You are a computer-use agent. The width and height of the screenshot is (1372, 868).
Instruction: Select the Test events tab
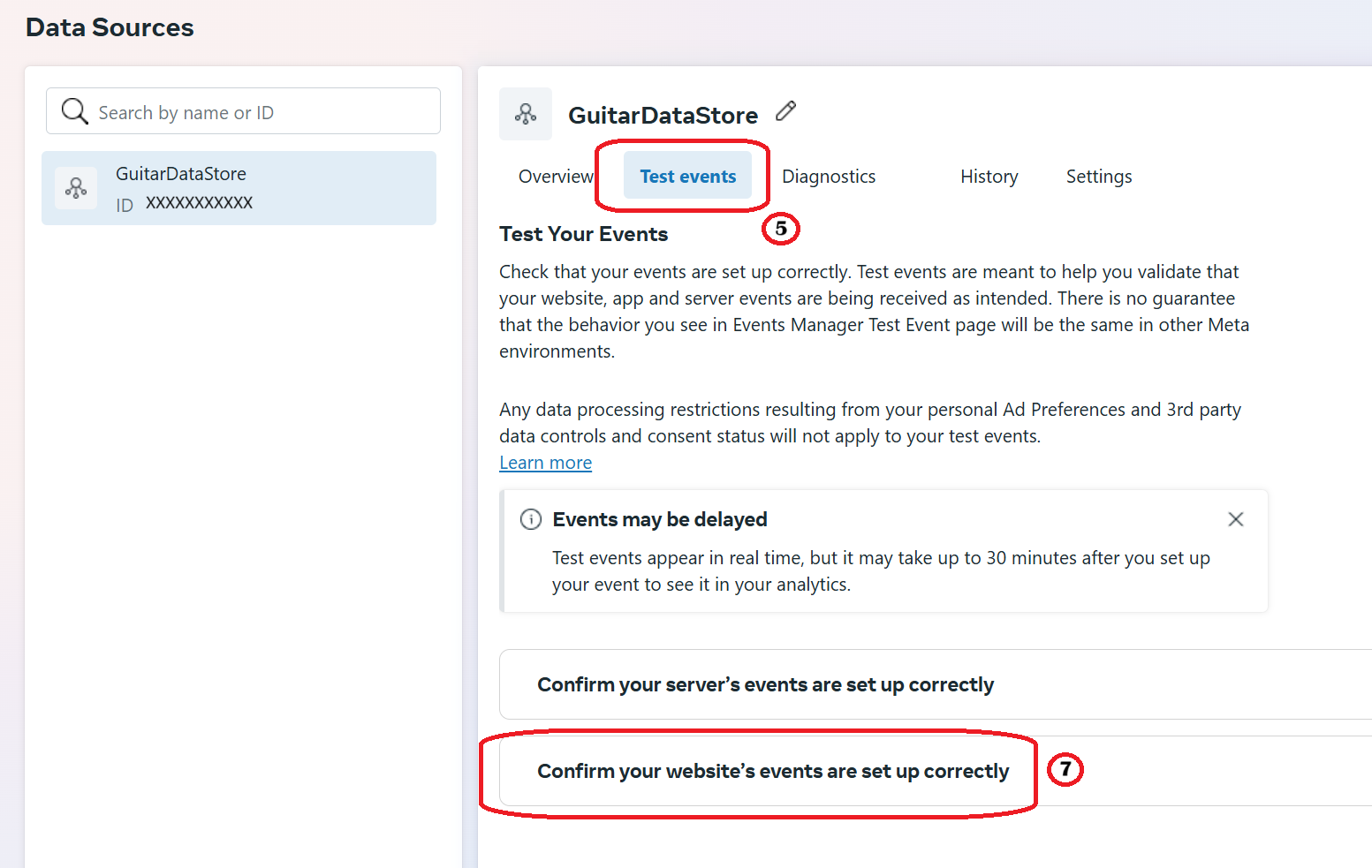[687, 176]
